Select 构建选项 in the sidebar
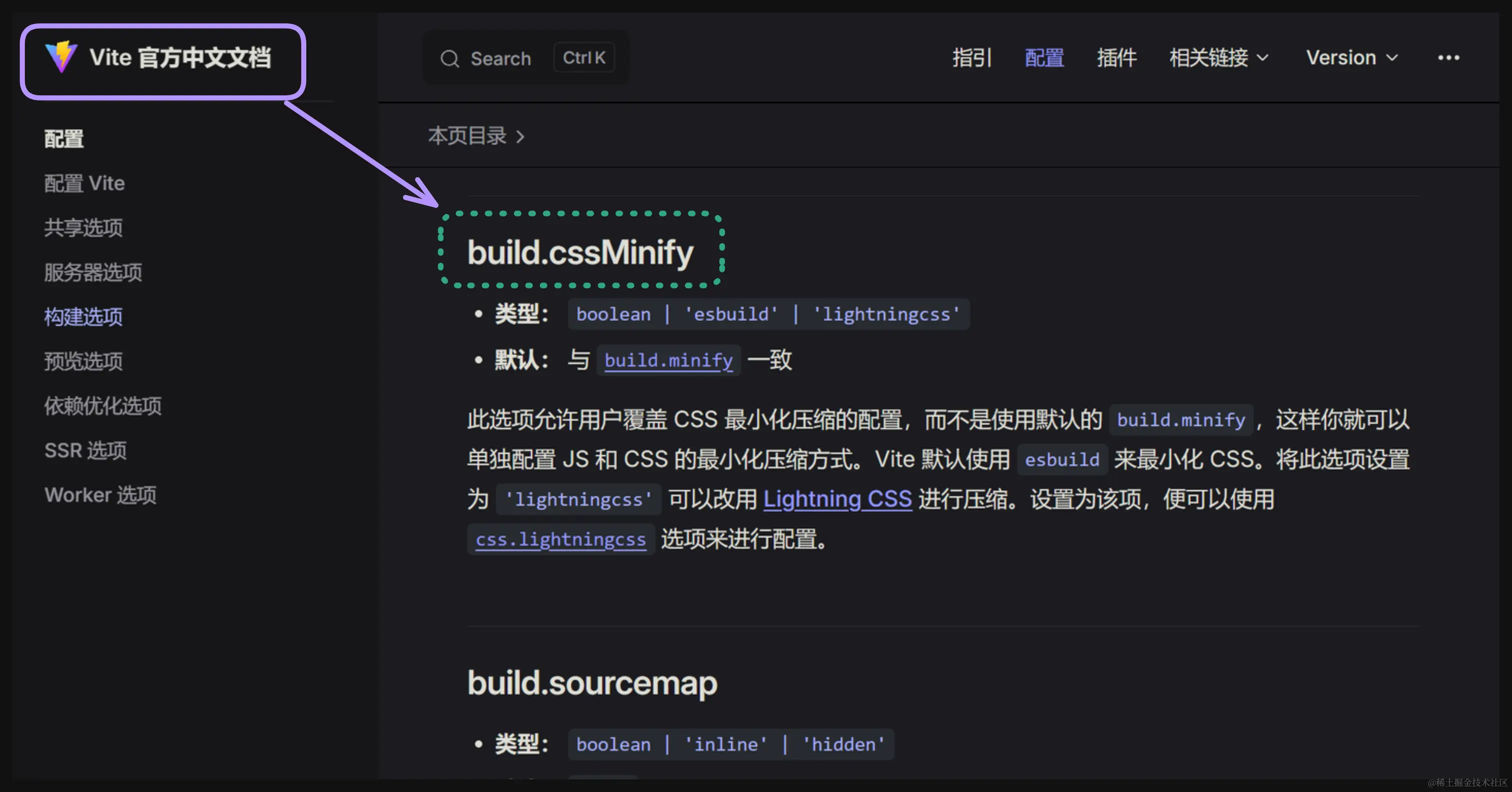 pyautogui.click(x=83, y=317)
